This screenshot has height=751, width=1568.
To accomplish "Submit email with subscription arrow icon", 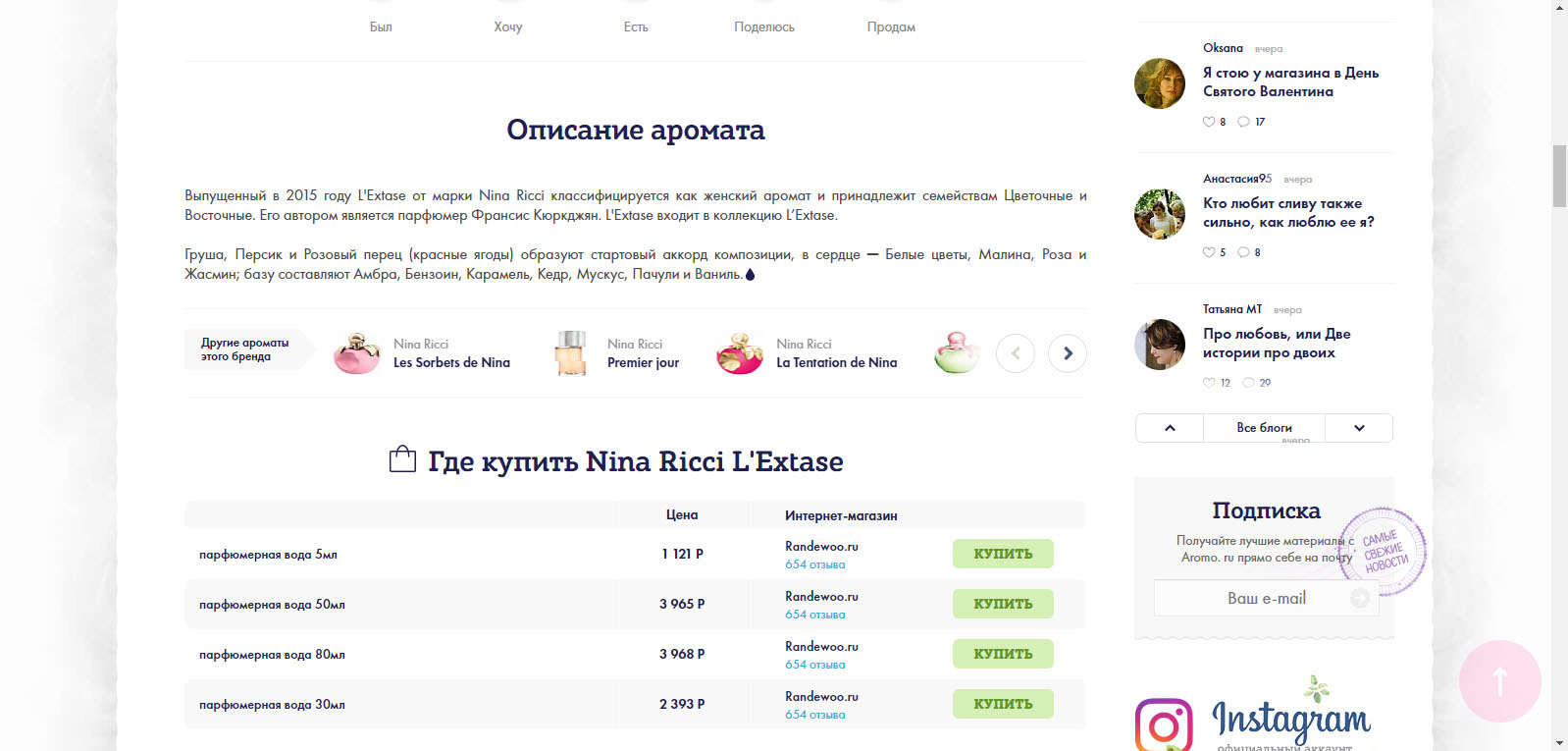I will click(x=1360, y=598).
